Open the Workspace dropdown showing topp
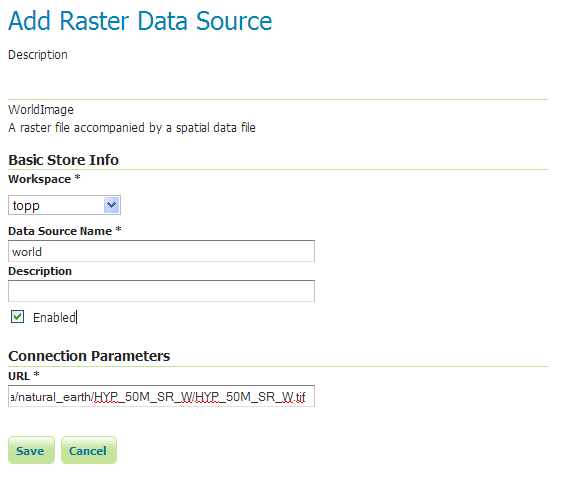This screenshot has width=564, height=489. pyautogui.click(x=64, y=205)
